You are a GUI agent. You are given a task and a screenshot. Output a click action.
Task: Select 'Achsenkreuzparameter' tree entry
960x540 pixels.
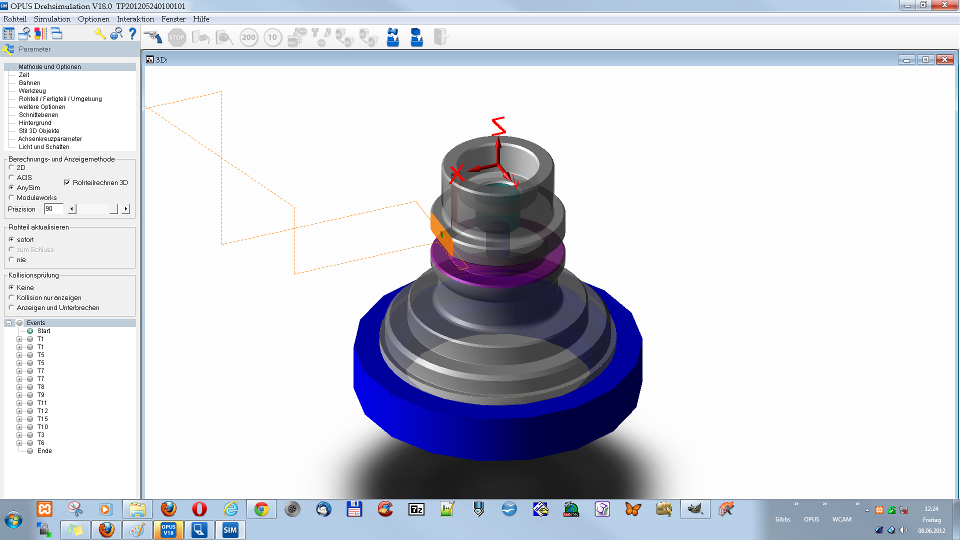pos(50,139)
